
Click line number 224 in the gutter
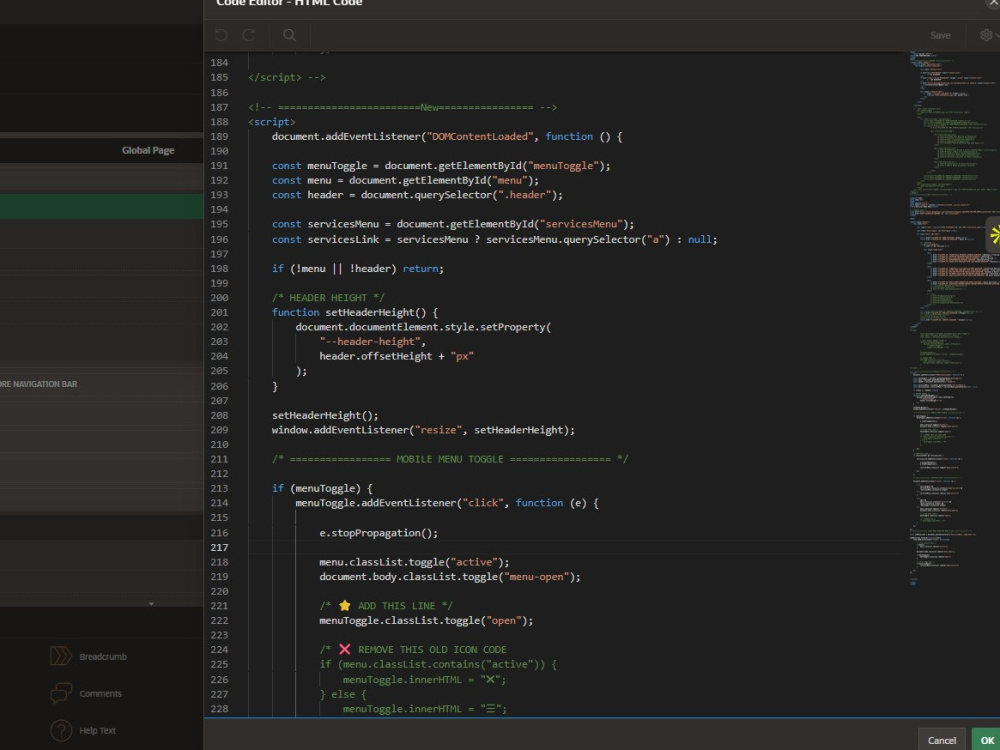point(219,649)
